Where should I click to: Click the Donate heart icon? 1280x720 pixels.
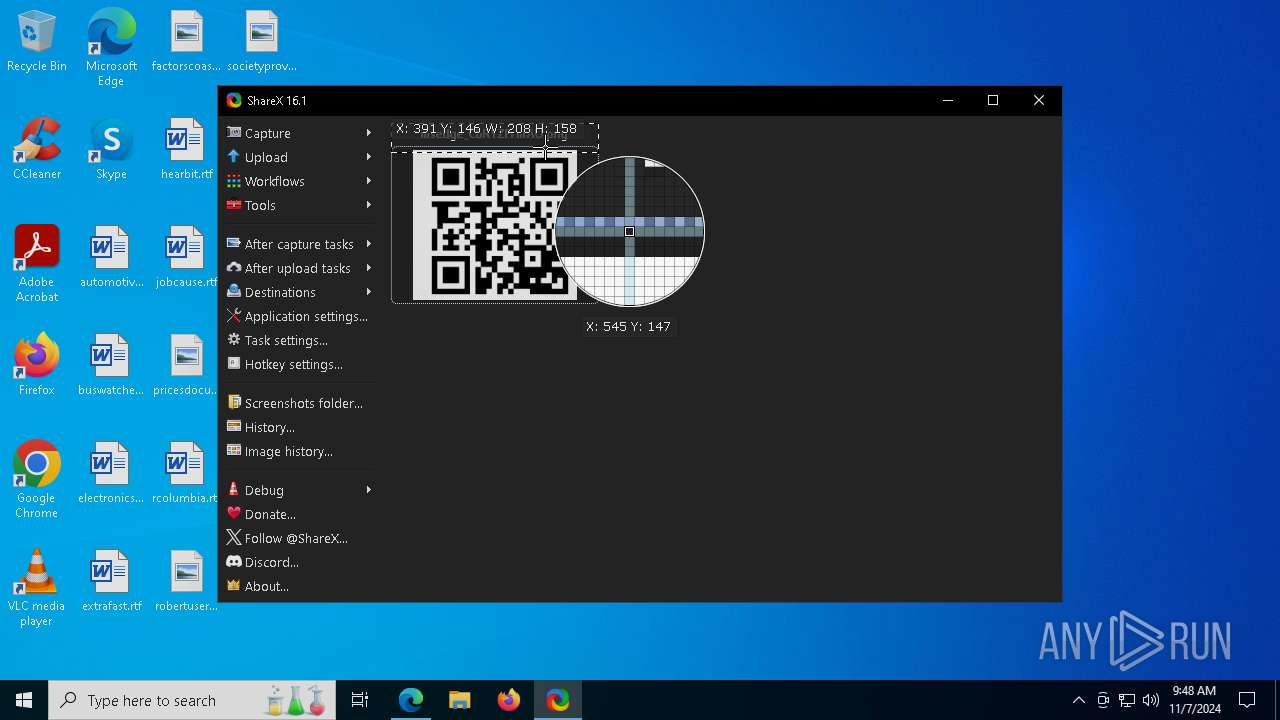[234, 513]
